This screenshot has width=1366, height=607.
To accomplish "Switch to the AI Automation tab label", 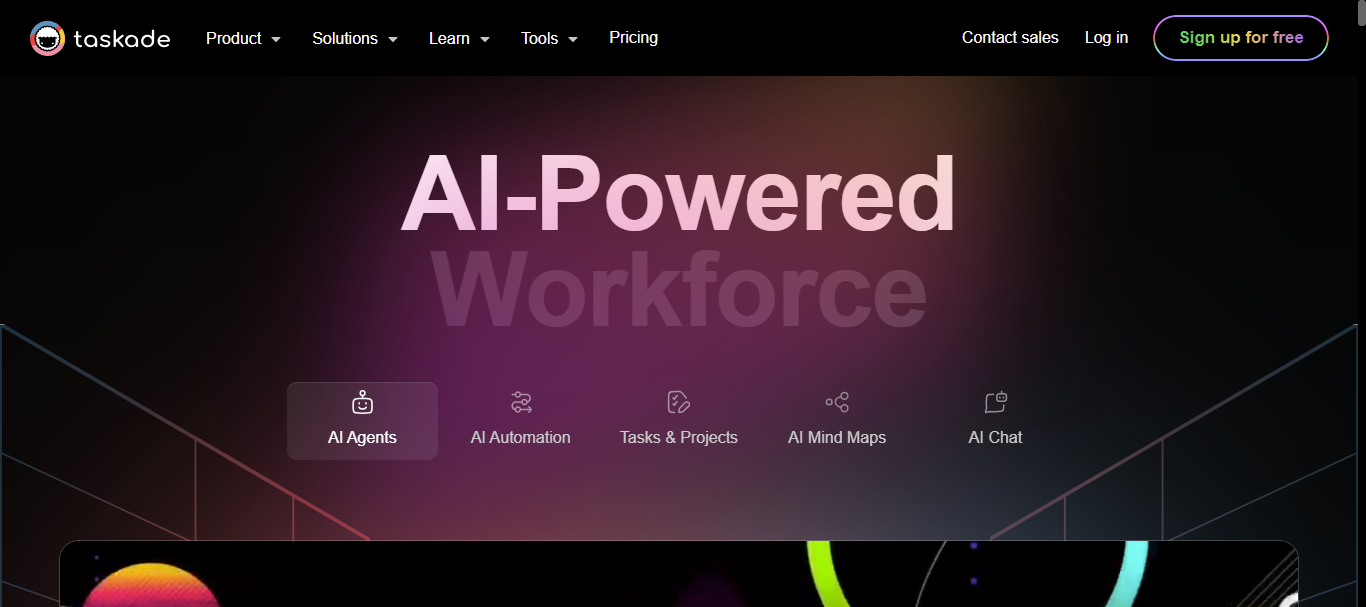I will (x=521, y=437).
